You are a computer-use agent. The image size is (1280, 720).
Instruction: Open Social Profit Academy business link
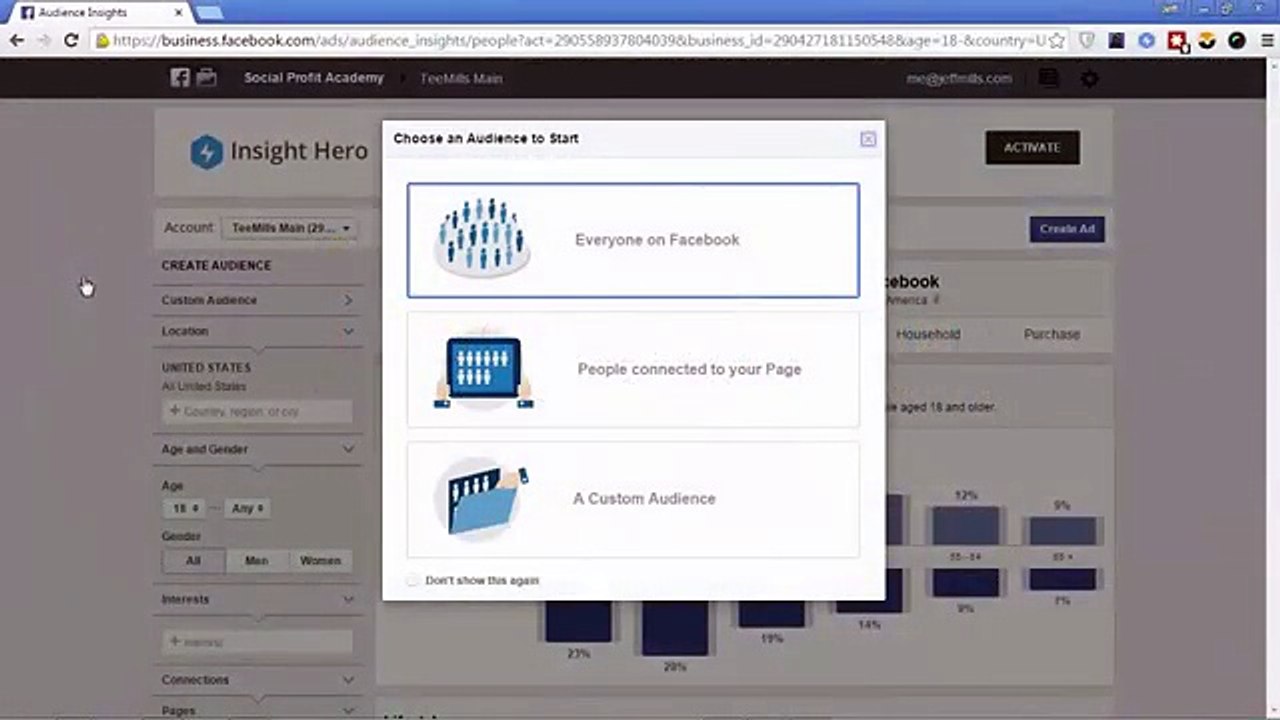(x=314, y=78)
